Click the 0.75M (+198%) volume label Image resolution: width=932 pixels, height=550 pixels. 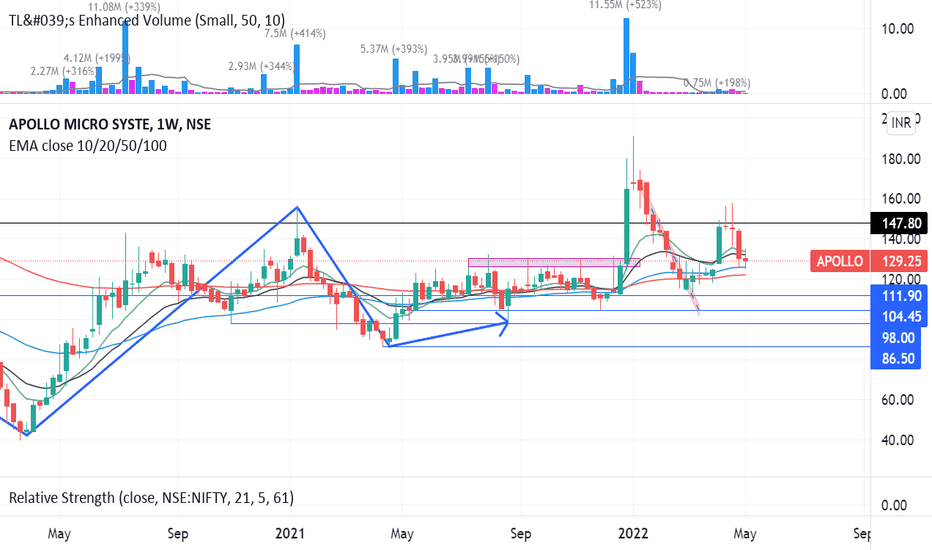717,83
